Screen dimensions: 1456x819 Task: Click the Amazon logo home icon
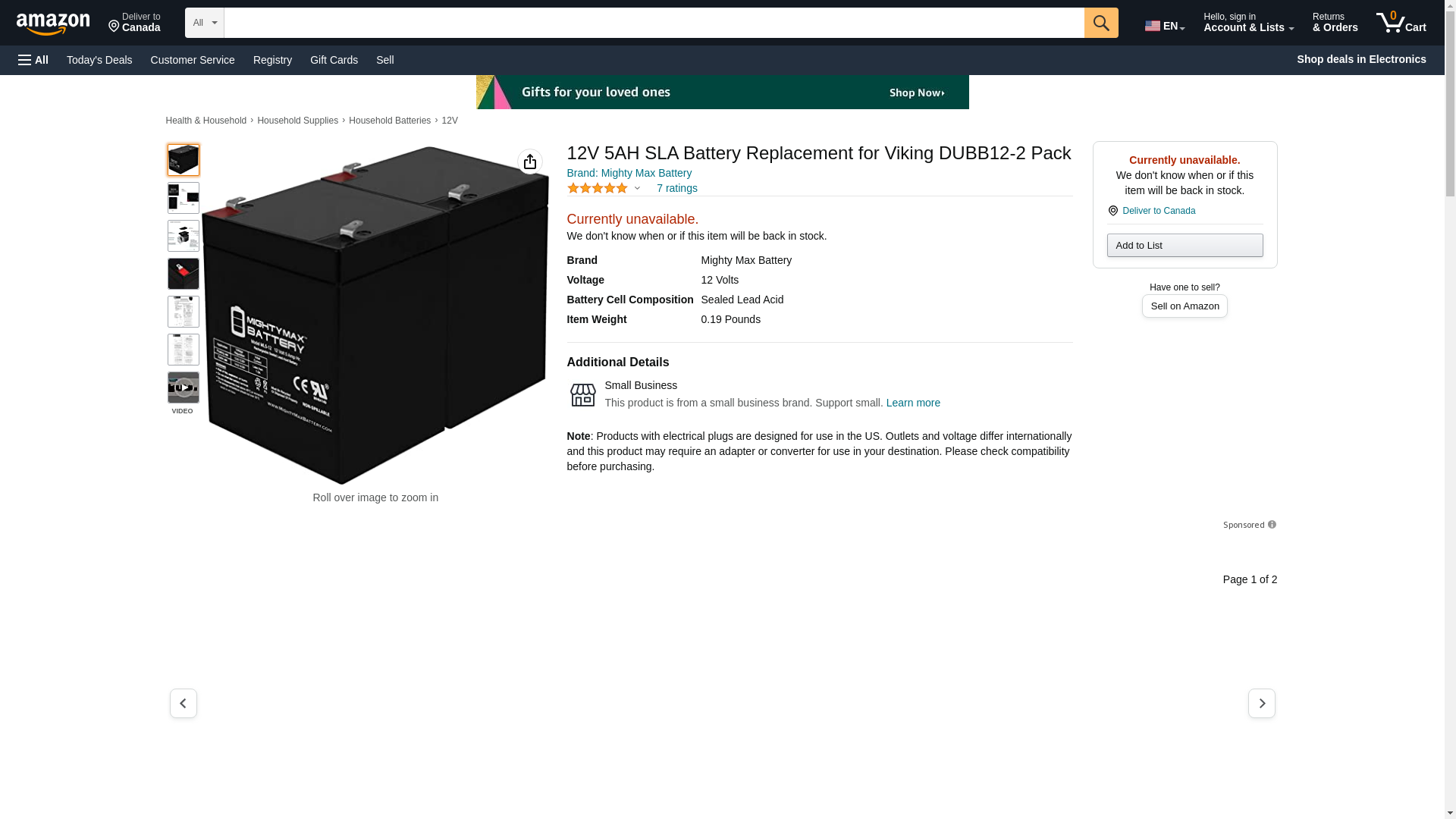click(x=53, y=24)
